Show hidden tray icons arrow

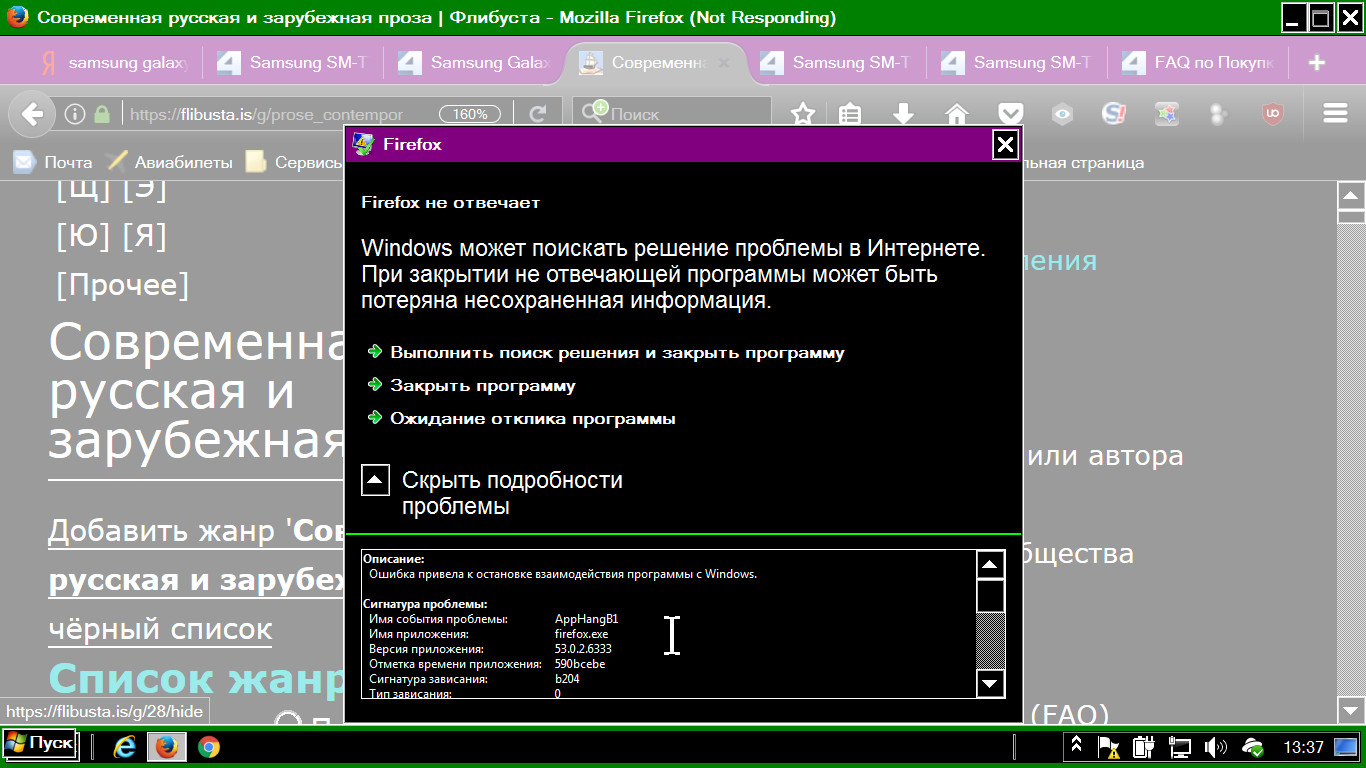(x=1076, y=746)
